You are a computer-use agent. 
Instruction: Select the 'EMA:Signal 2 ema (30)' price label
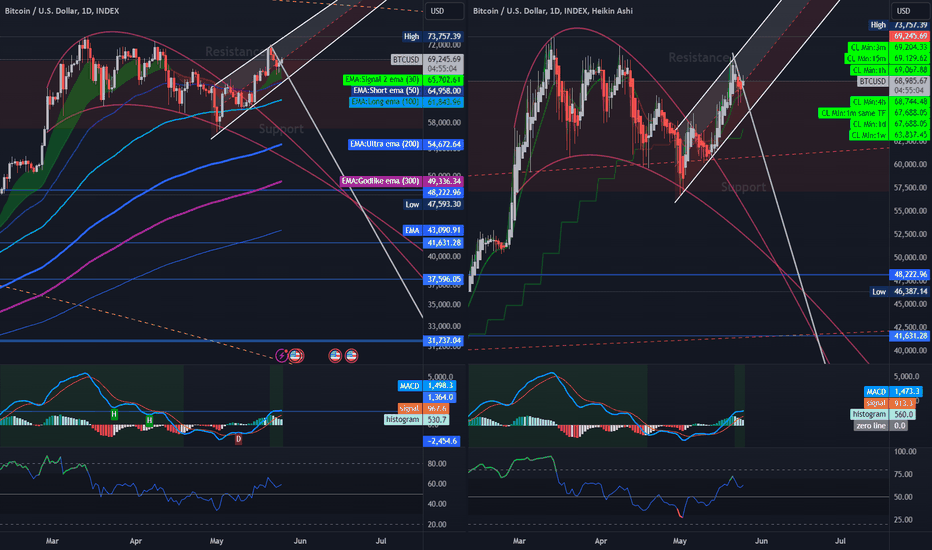click(x=403, y=79)
